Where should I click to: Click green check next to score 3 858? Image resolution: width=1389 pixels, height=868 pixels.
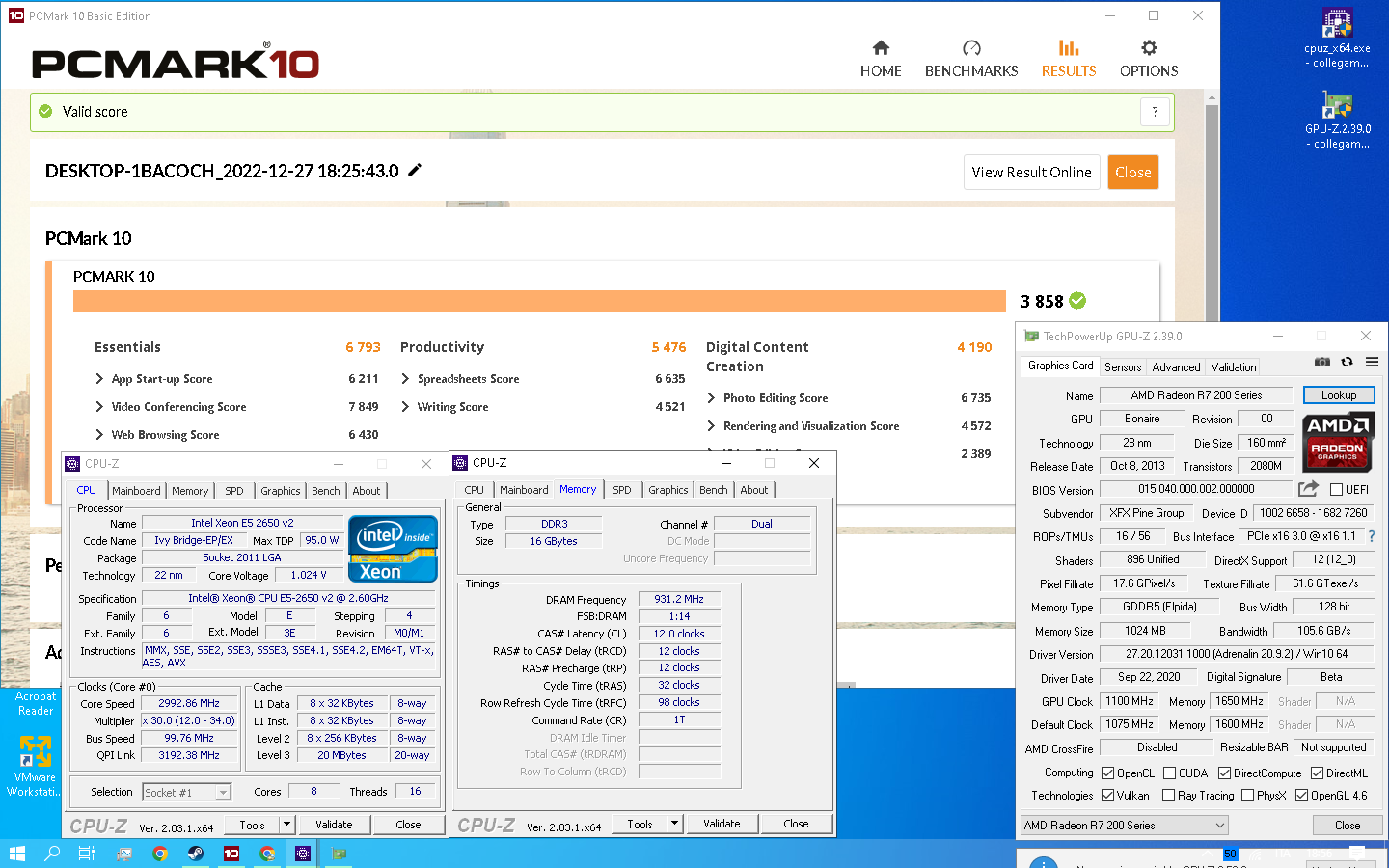(1077, 301)
